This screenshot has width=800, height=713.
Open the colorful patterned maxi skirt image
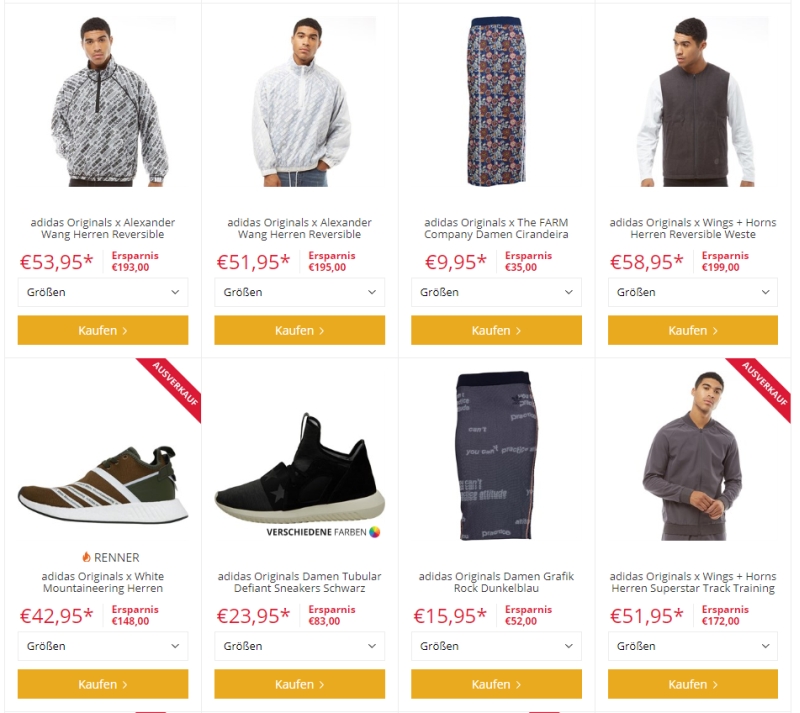tap(496, 102)
